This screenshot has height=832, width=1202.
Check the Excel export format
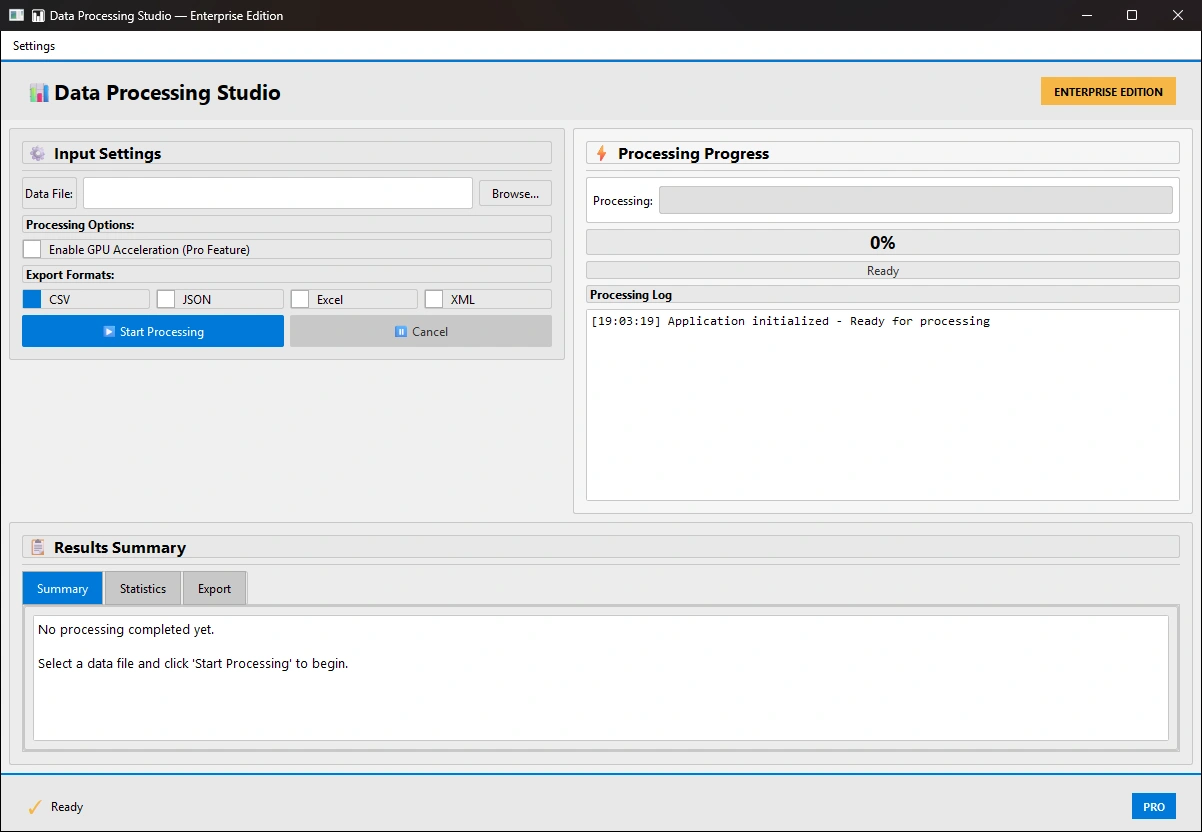(x=300, y=299)
